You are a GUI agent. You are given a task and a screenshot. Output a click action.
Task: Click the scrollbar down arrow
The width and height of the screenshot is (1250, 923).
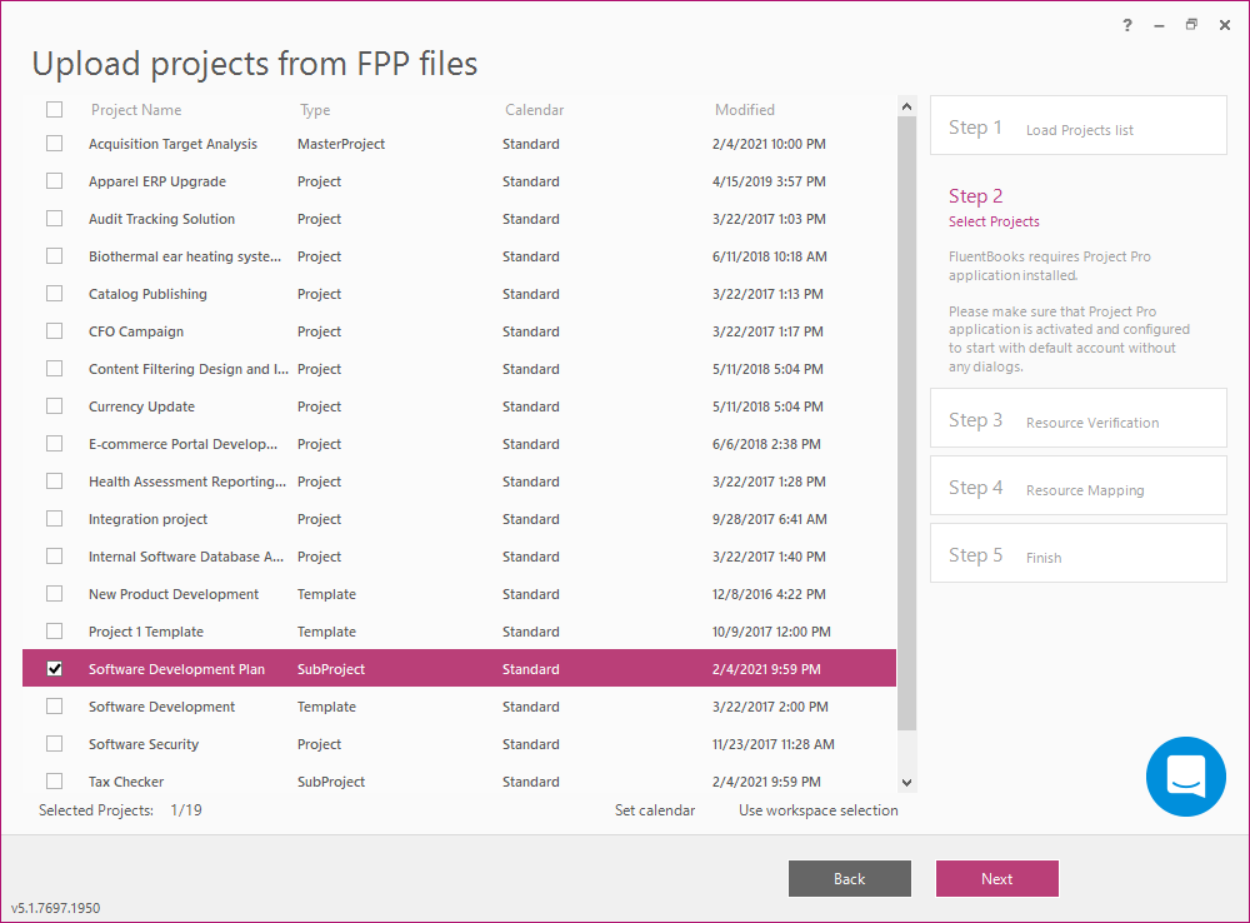point(907,783)
